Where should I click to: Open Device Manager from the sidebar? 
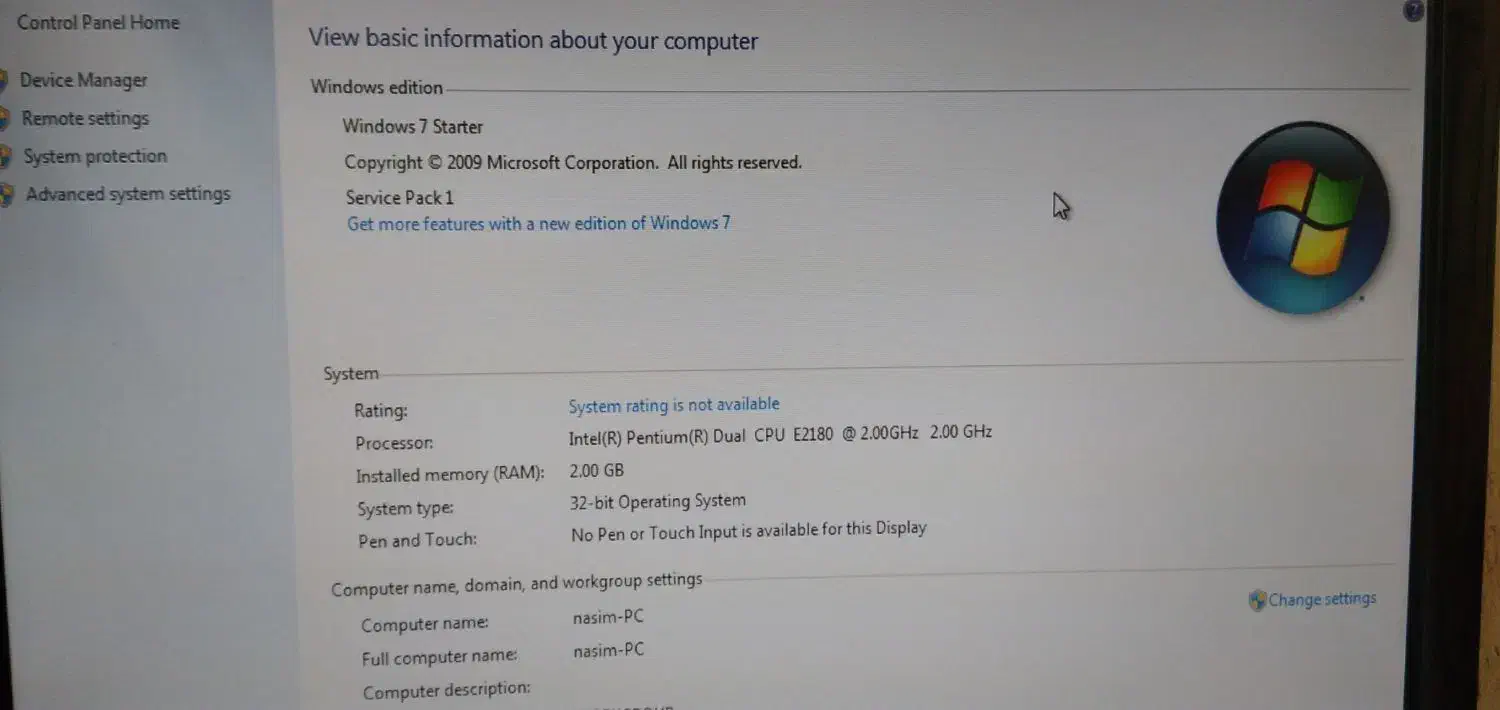point(83,80)
